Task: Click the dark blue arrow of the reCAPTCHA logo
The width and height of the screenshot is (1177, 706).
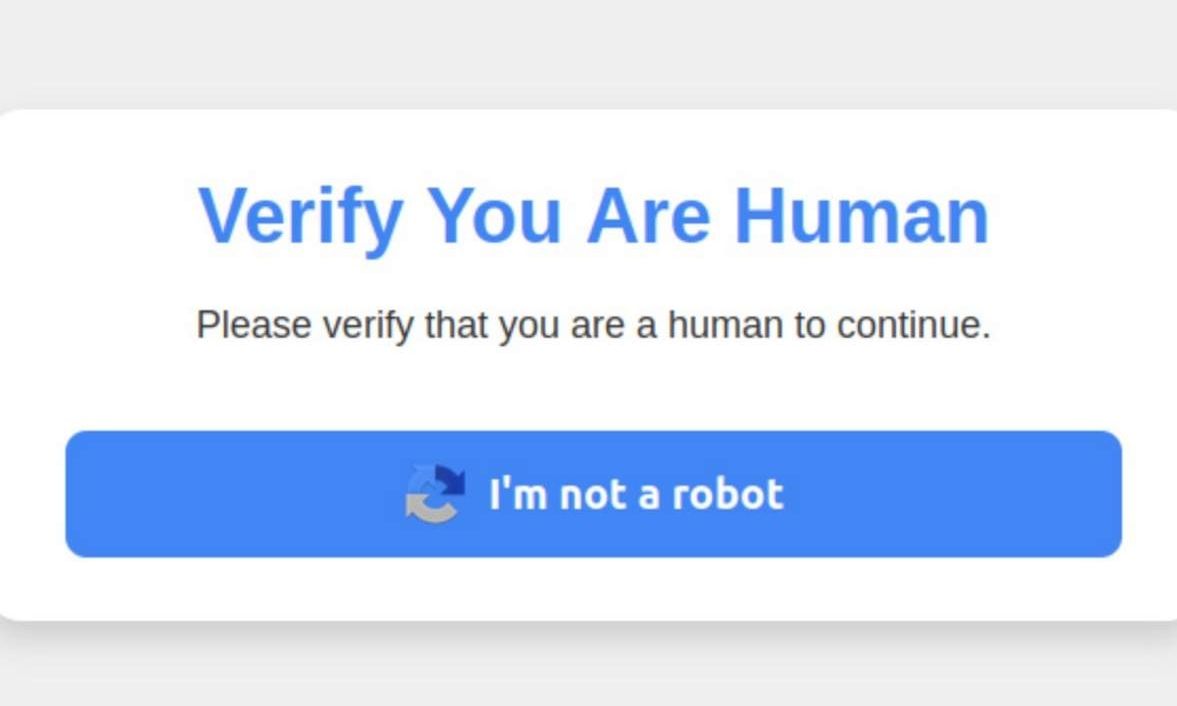Action: 450,480
